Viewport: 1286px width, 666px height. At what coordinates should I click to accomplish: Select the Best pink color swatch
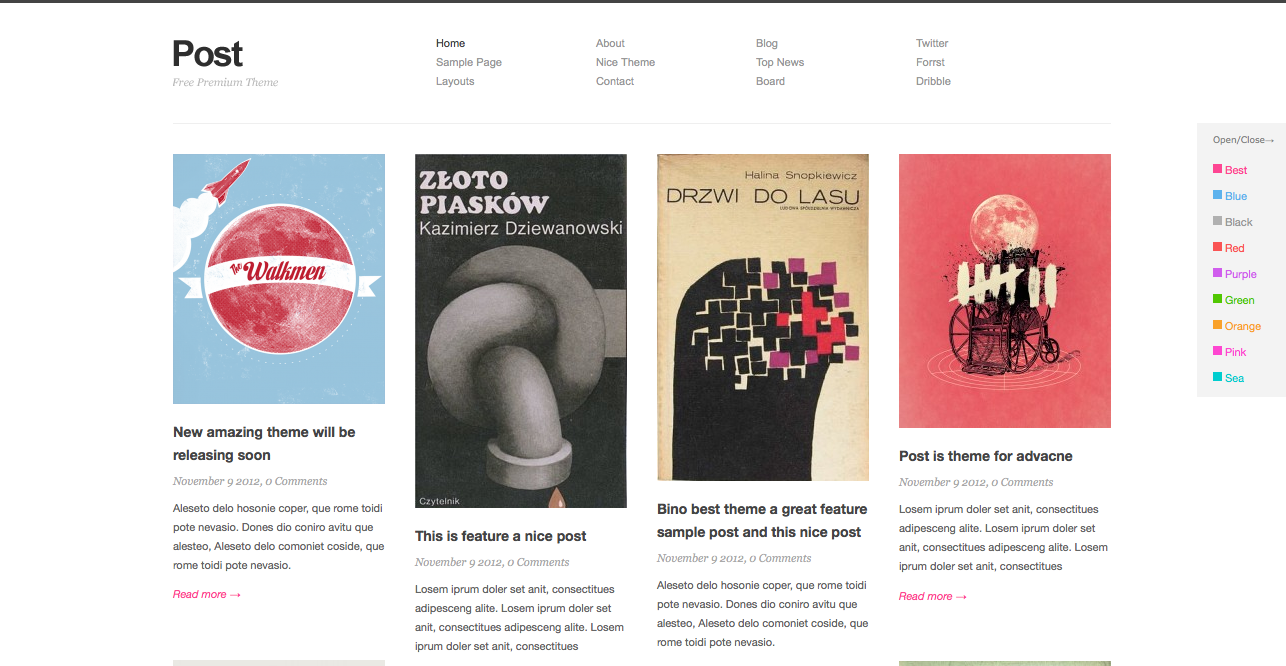pos(1218,170)
